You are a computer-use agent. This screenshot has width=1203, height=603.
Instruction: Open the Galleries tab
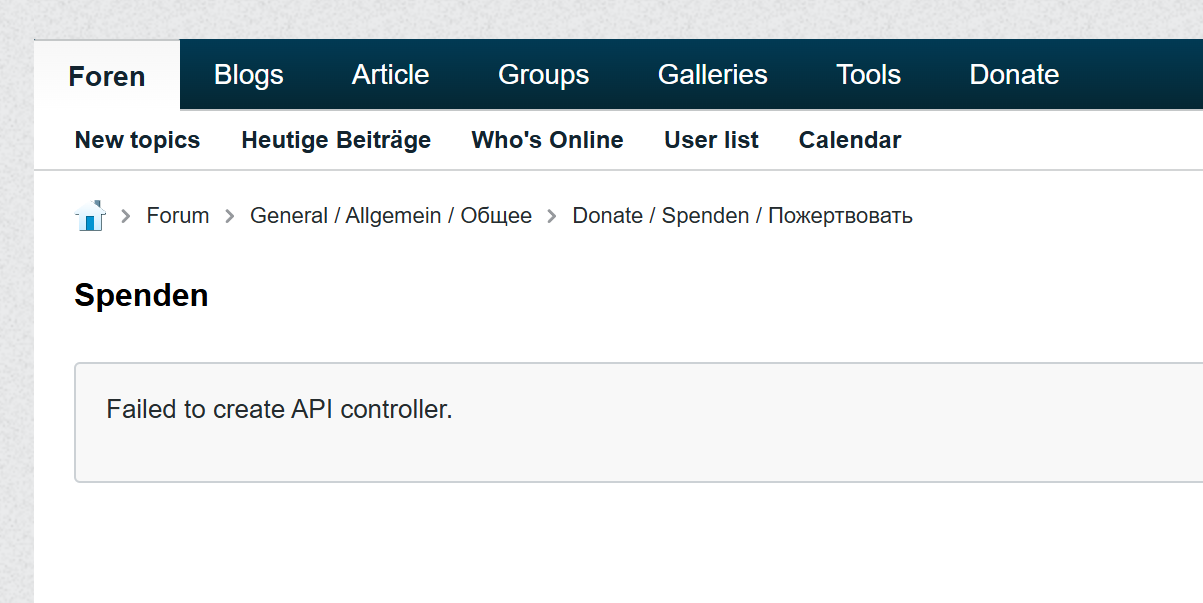(713, 75)
